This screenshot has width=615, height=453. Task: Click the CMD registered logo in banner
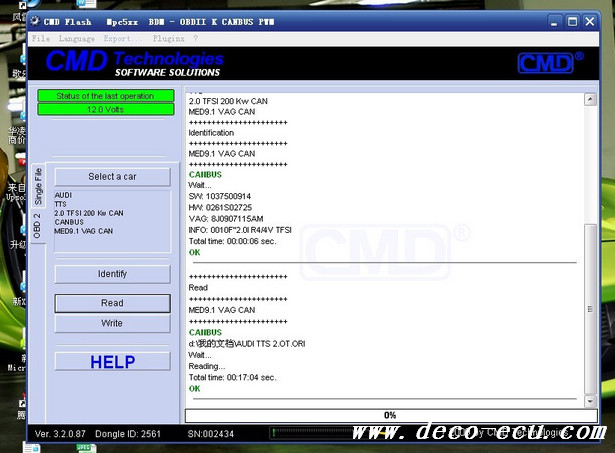(x=550, y=63)
